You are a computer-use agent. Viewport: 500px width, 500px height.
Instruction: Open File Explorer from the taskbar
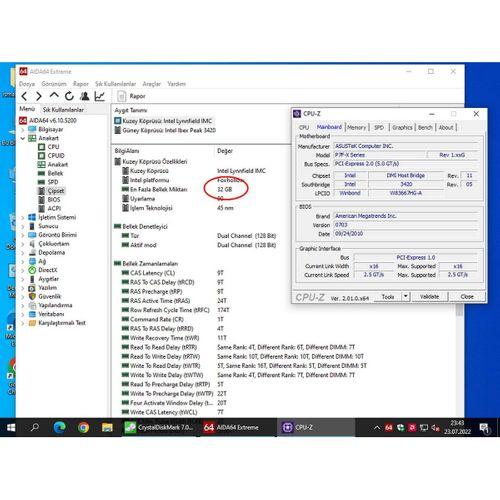(x=107, y=427)
